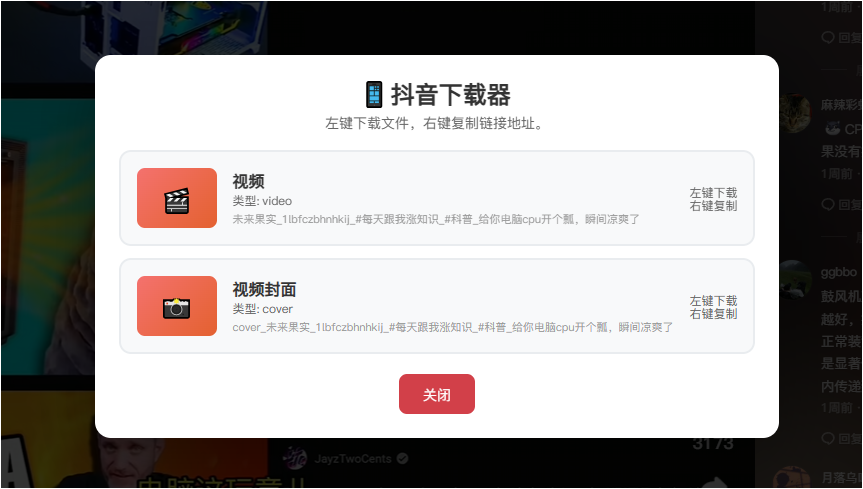Click the phone icon beside the title

374,95
